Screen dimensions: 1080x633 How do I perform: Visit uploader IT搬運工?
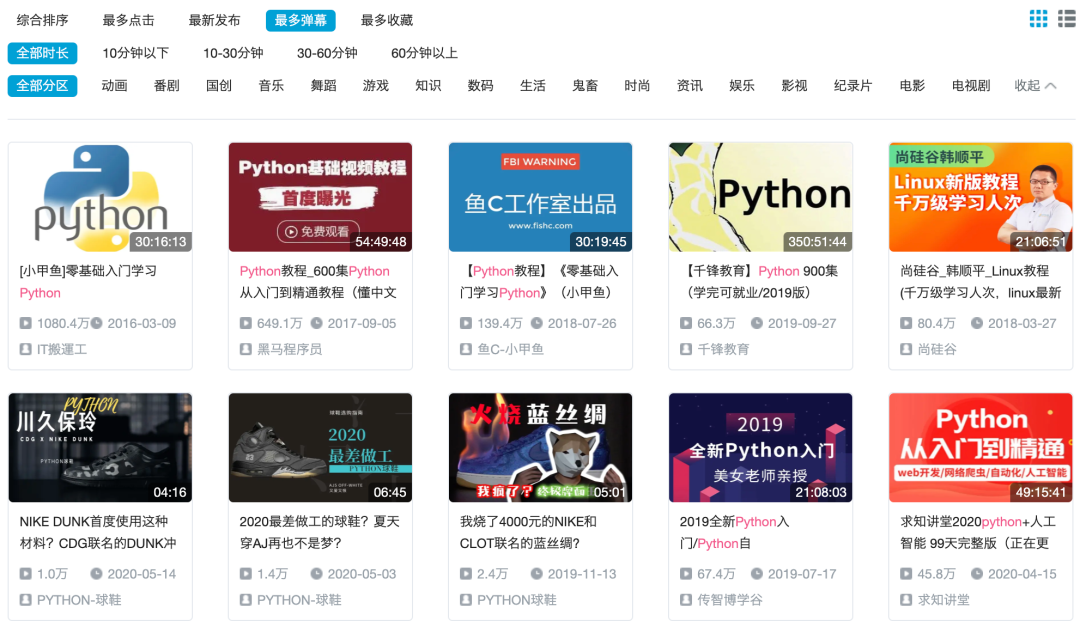point(62,349)
